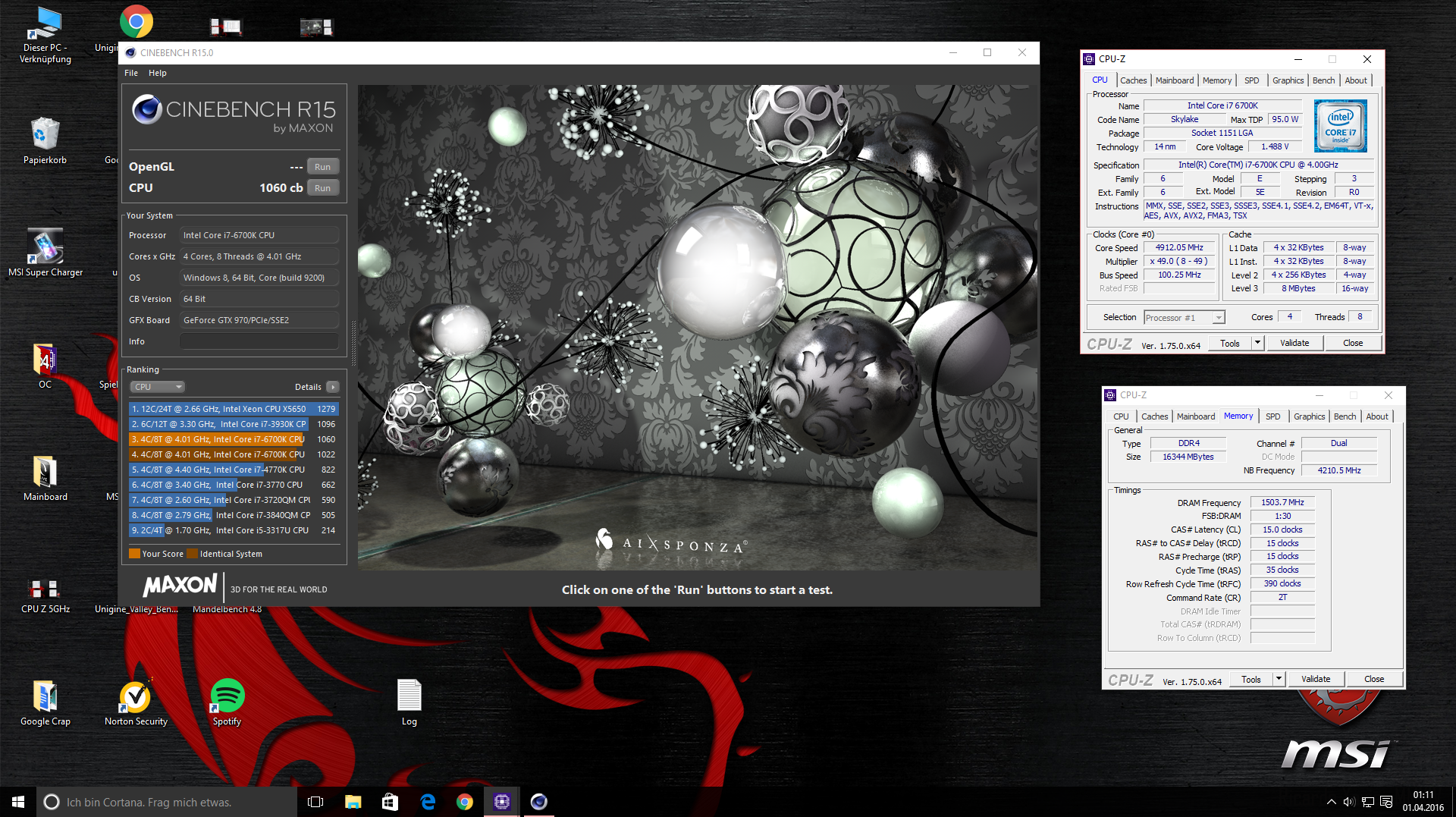1456x817 pixels.
Task: Select ranking entry i7-4770K 822
Action: coord(234,470)
